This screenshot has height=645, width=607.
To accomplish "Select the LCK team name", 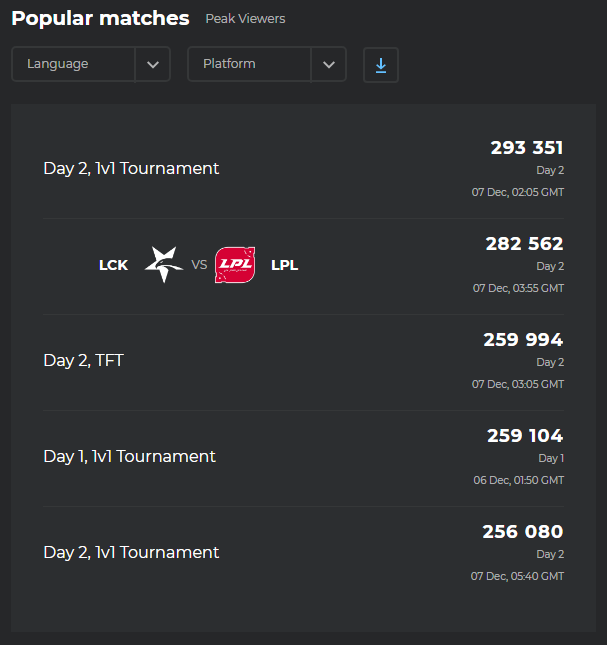I will tap(114, 265).
